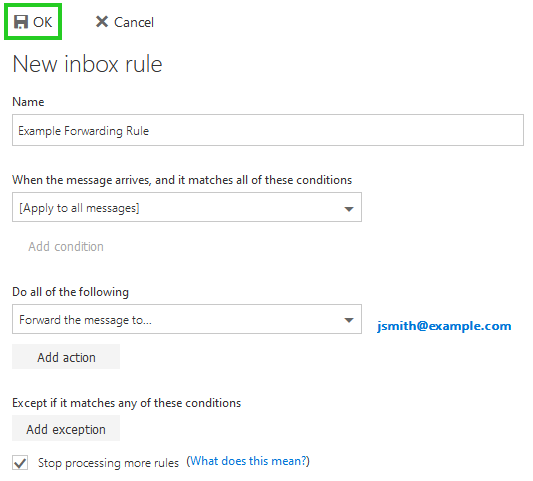
Task: Open the 'What does this mean?' help link
Action: point(248,461)
